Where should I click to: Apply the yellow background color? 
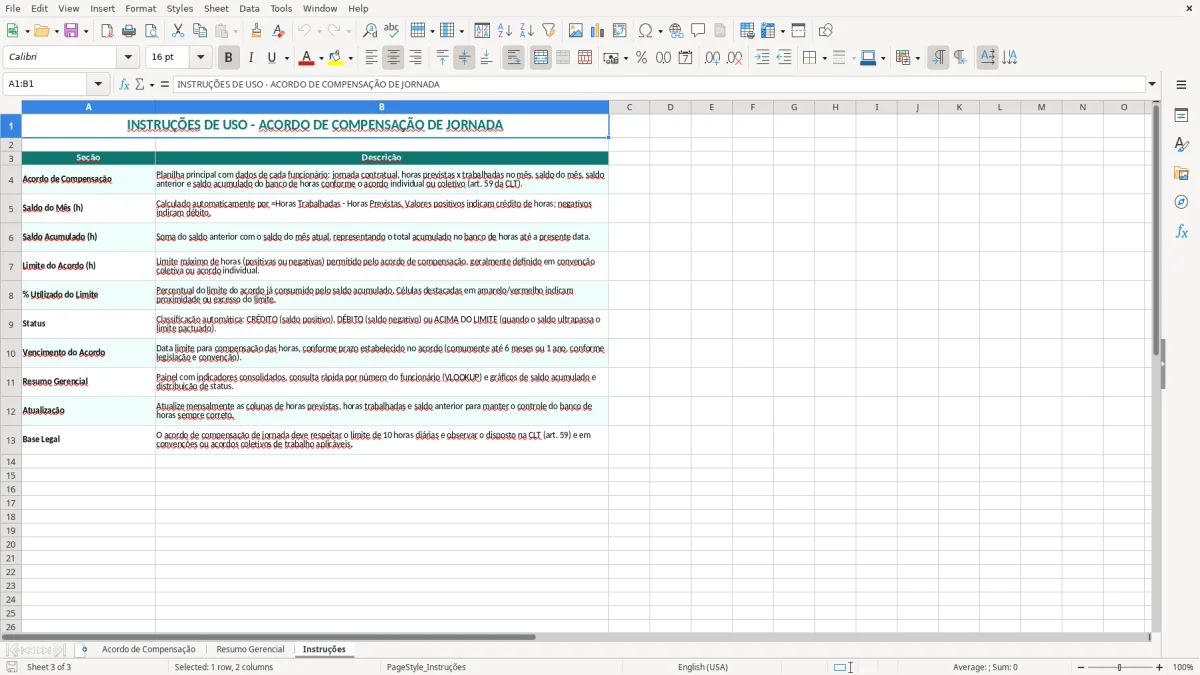coord(336,58)
